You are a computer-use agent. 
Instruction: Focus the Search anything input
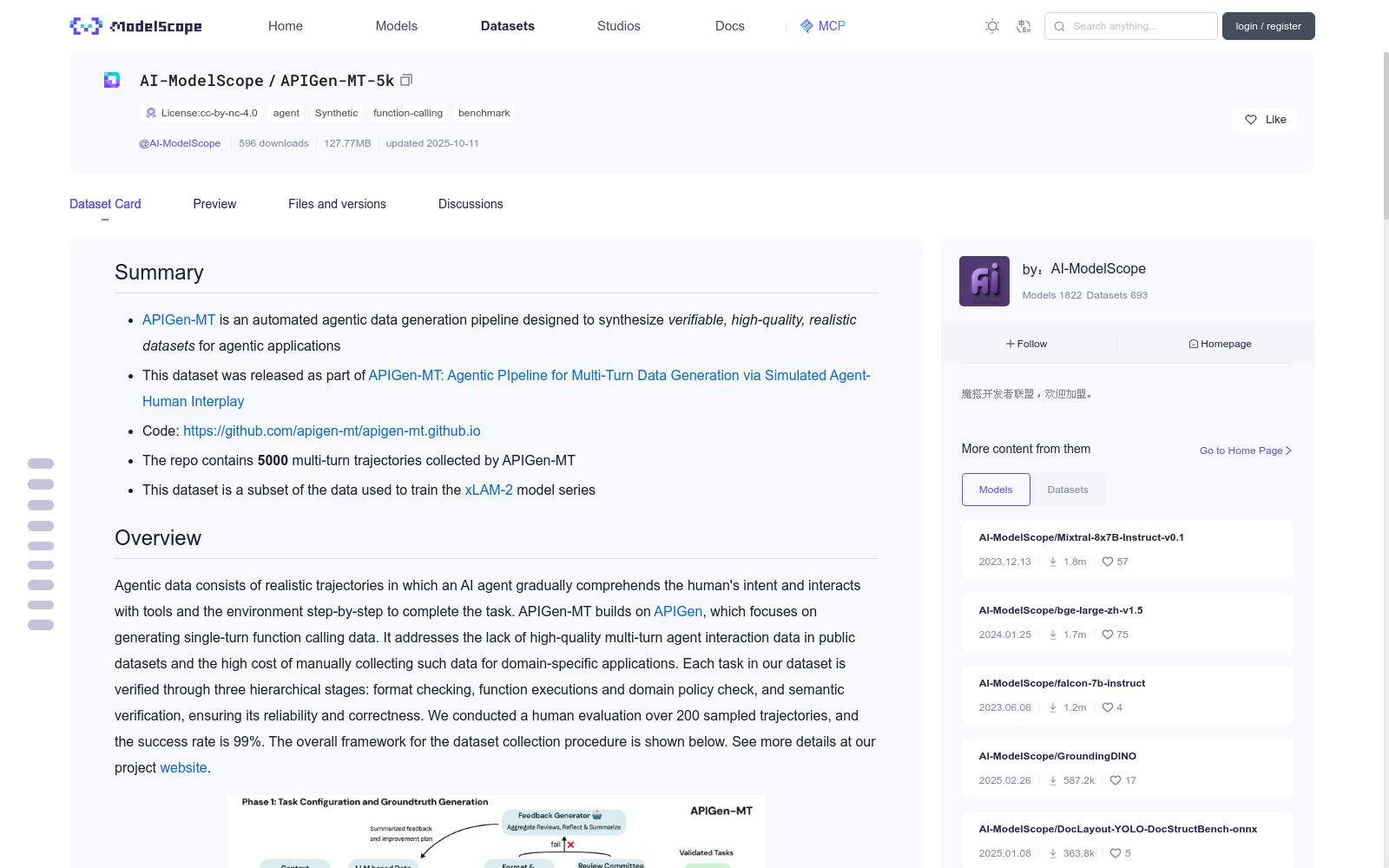click(x=1131, y=26)
